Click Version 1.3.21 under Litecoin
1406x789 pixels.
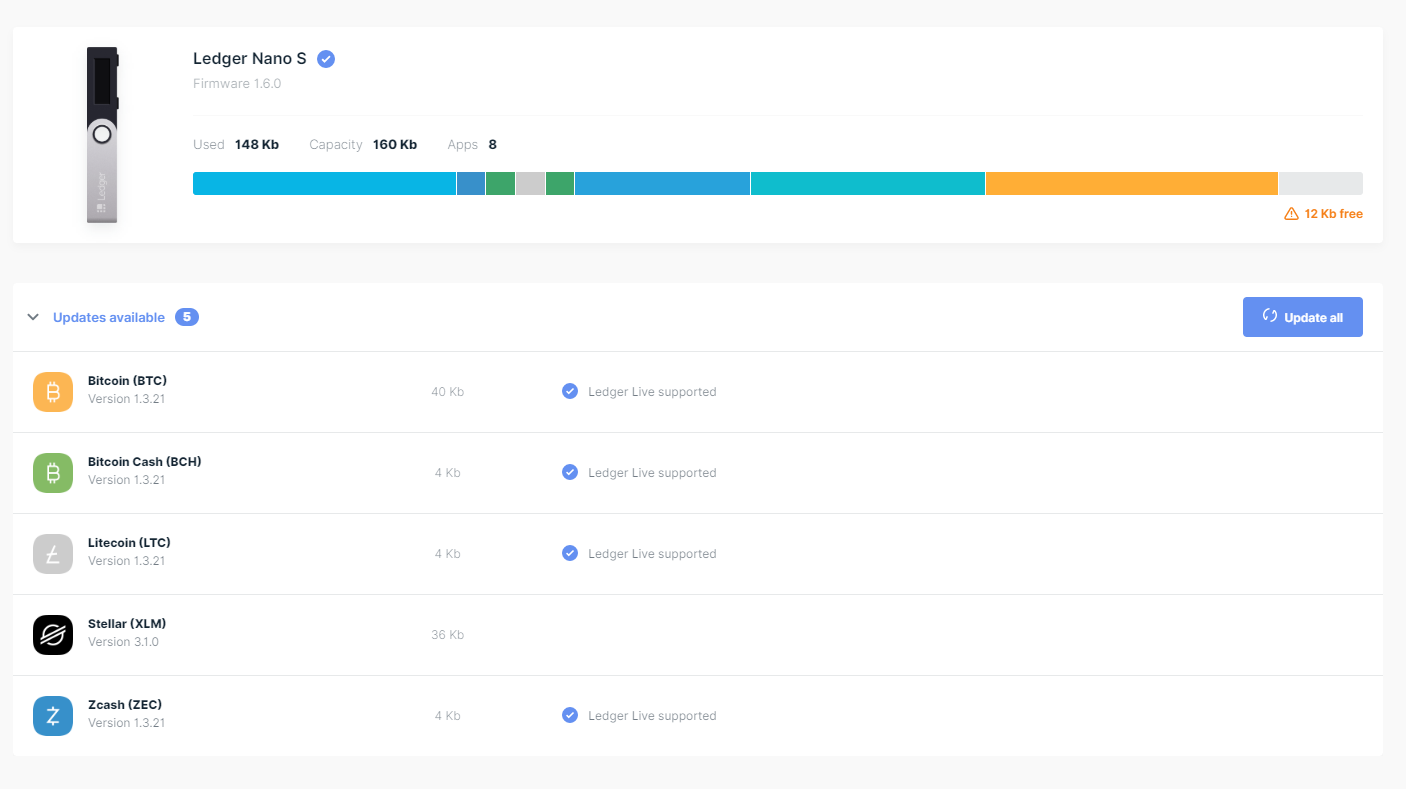click(x=126, y=561)
